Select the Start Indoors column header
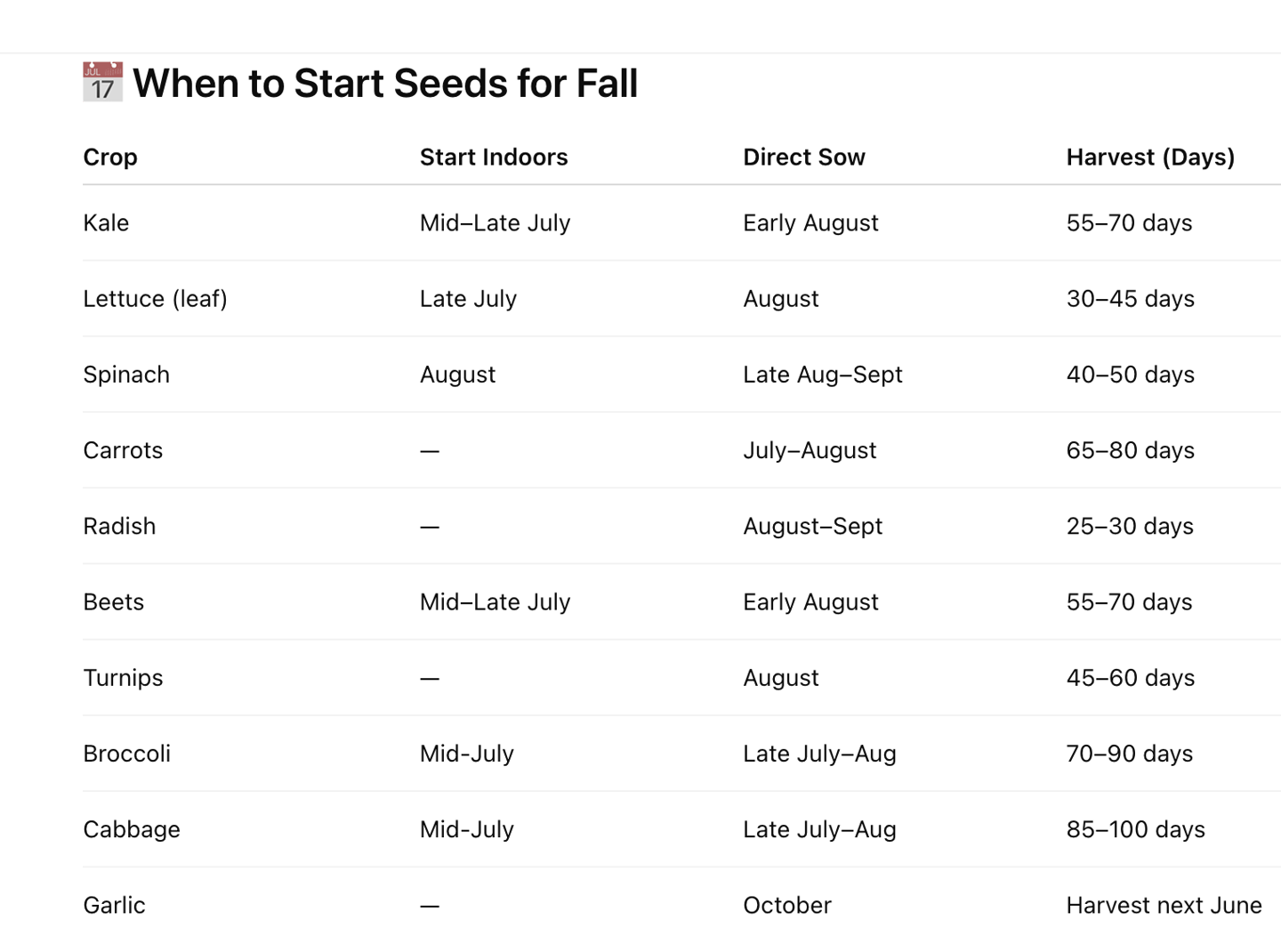This screenshot has height=952, width=1281. (494, 157)
